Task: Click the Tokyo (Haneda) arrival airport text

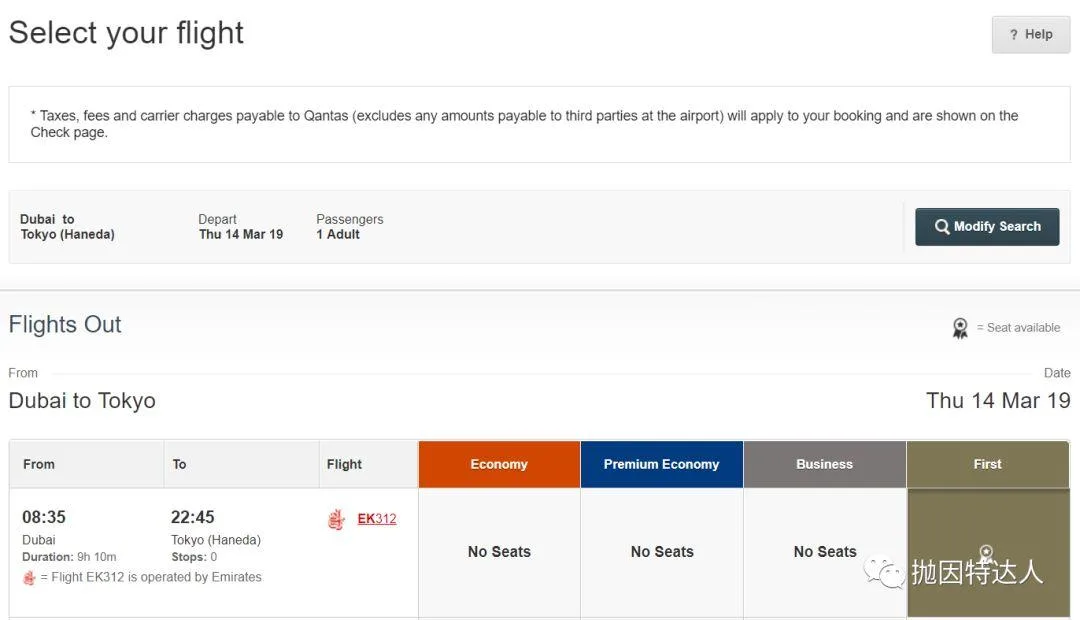Action: [x=216, y=540]
